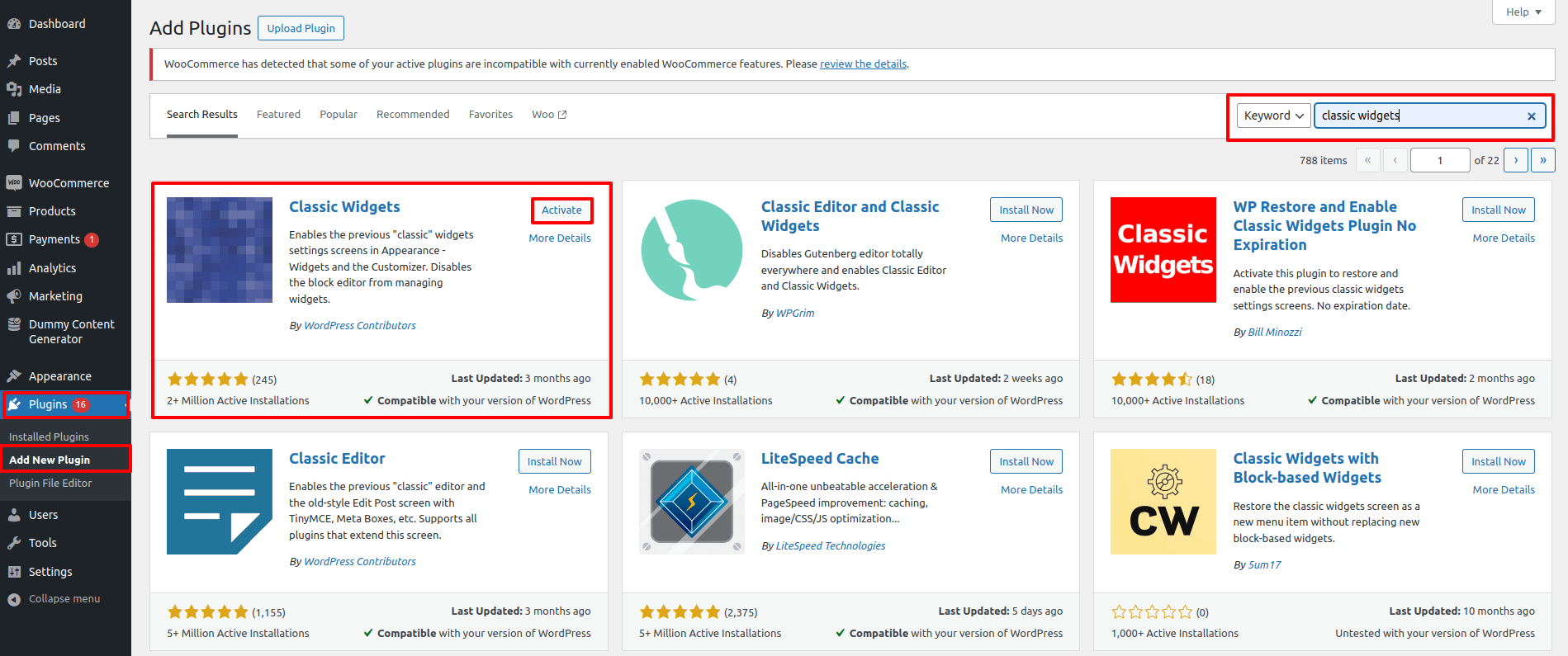
Task: Expand the Help panel
Action: (x=1523, y=12)
